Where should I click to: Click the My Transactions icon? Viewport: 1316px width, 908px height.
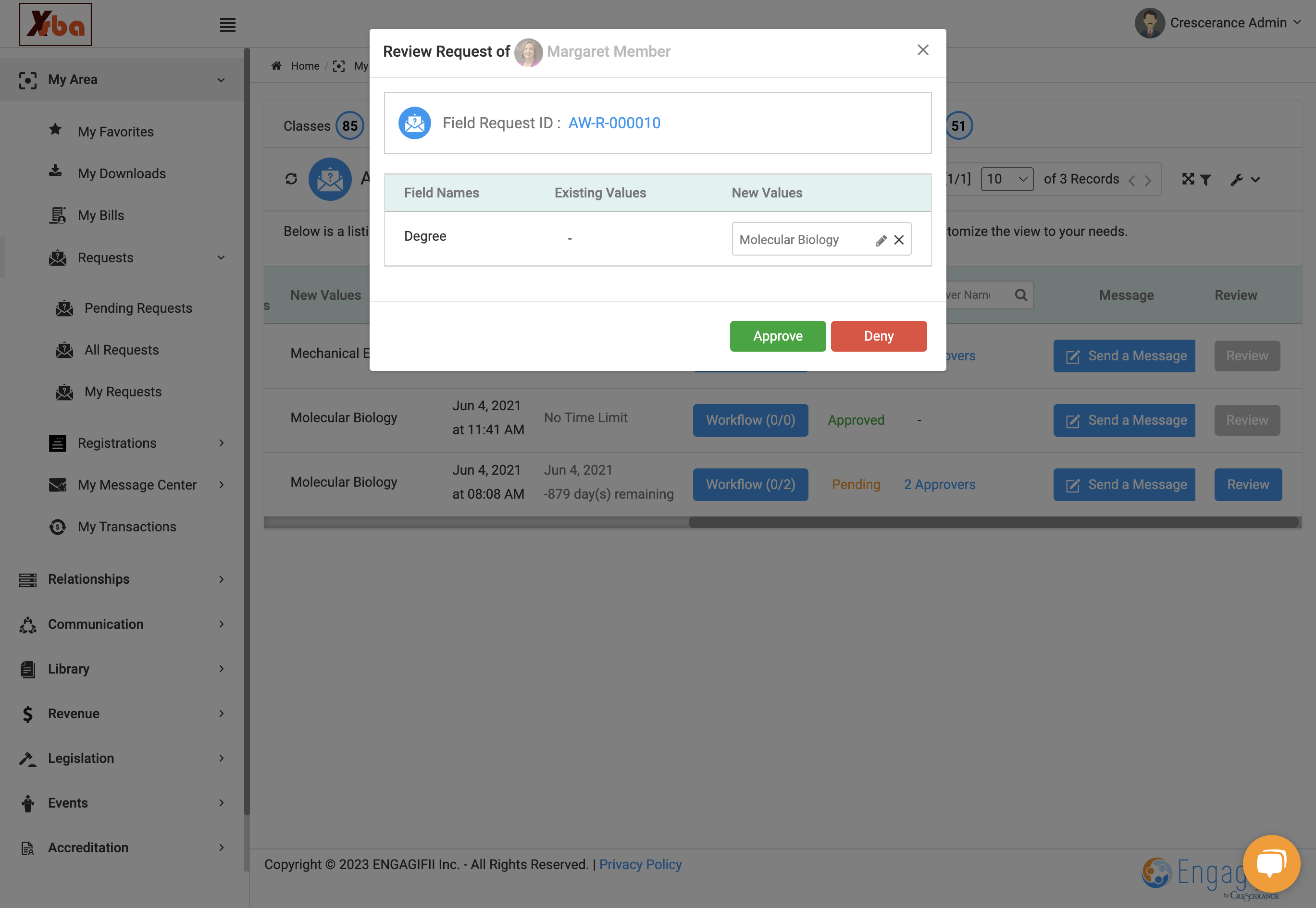[x=58, y=527]
